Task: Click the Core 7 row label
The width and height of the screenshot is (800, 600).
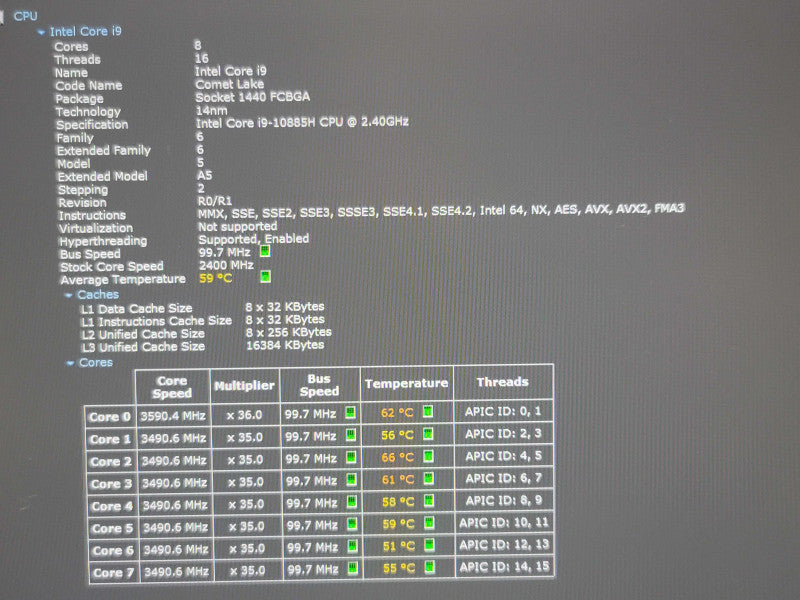Action: (113, 573)
